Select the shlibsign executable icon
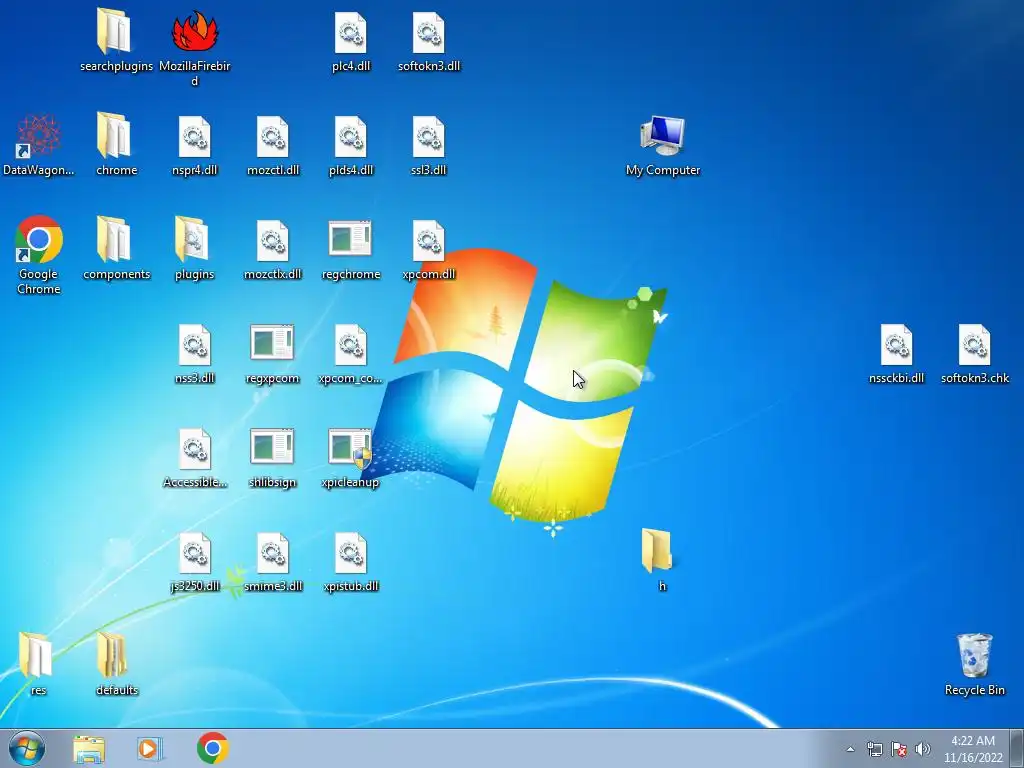This screenshot has height=768, width=1024. pyautogui.click(x=272, y=446)
